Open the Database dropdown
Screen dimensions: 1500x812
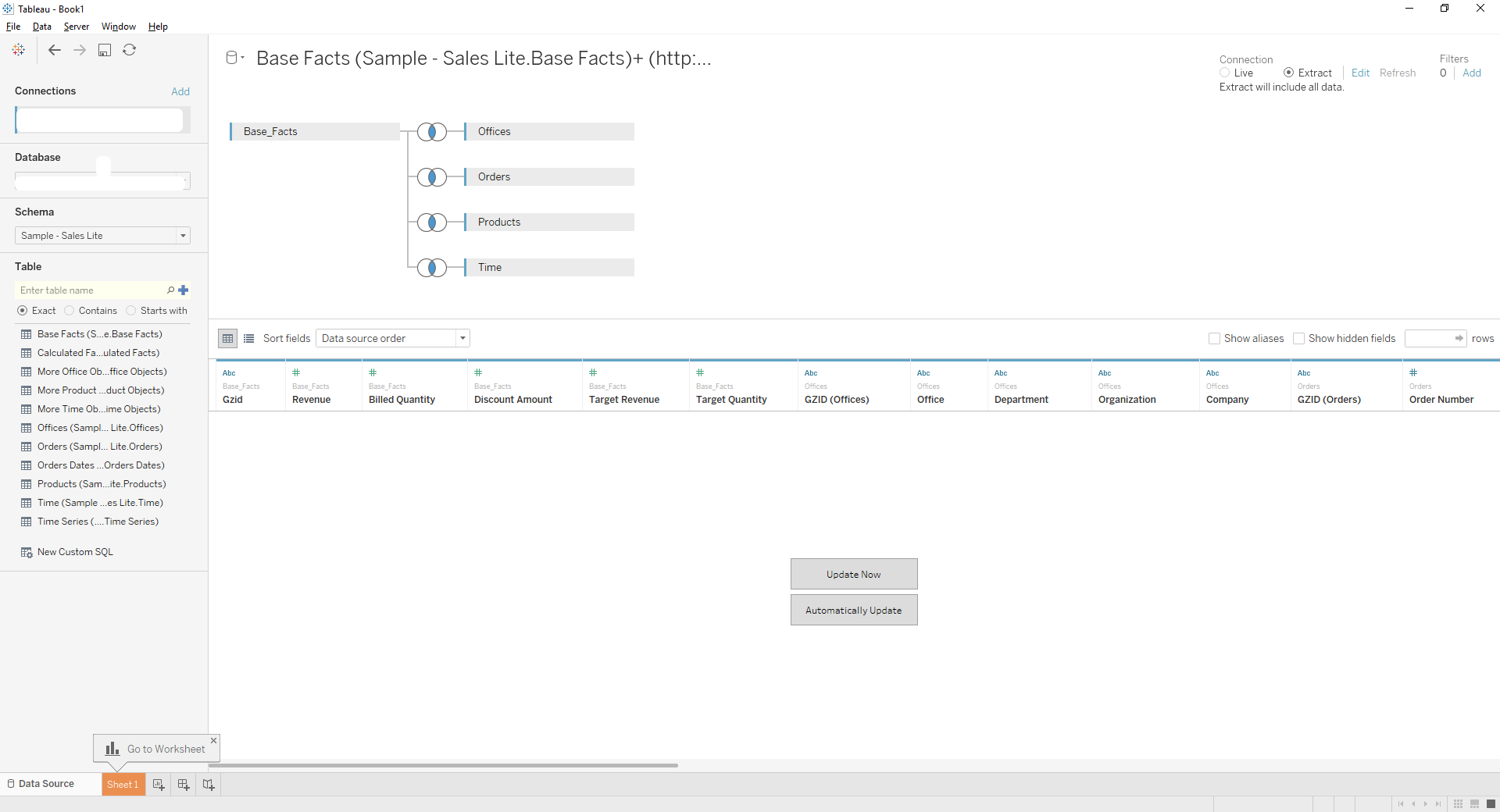pos(102,181)
